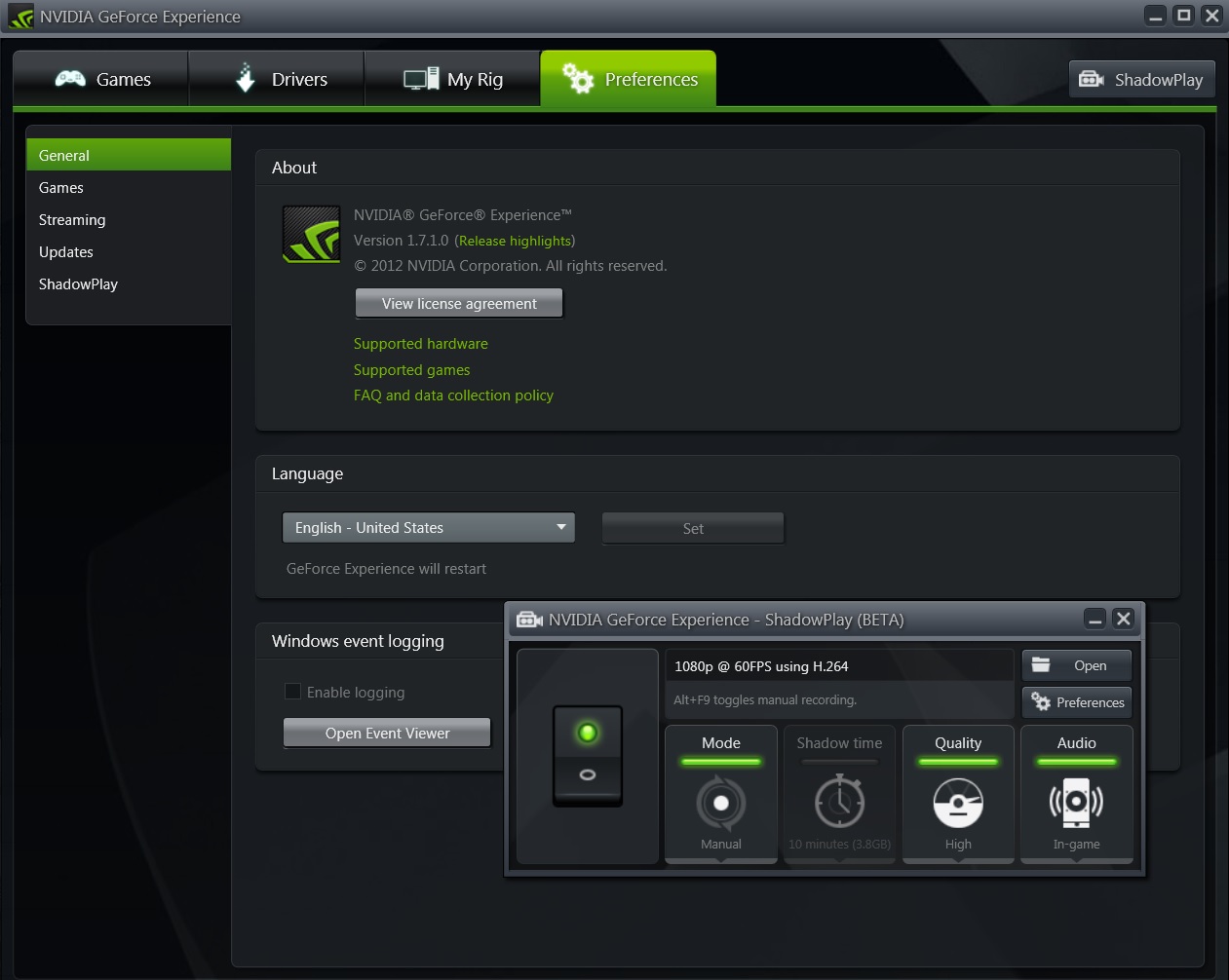Open ShadowPlay popup Preferences gear button
This screenshot has height=980, width=1229.
pos(1077,702)
